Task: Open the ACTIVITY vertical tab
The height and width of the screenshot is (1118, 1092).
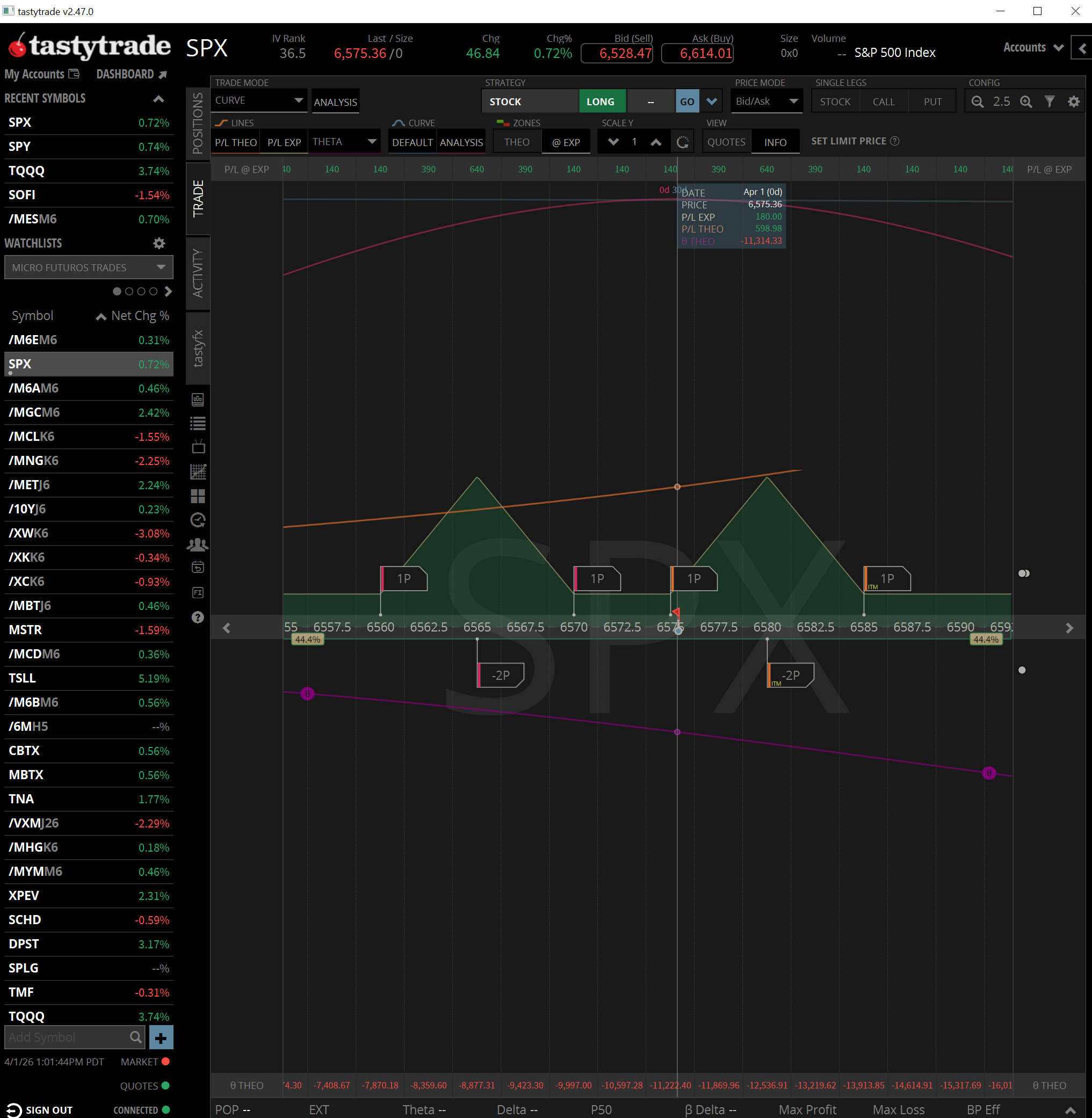Action: click(198, 273)
